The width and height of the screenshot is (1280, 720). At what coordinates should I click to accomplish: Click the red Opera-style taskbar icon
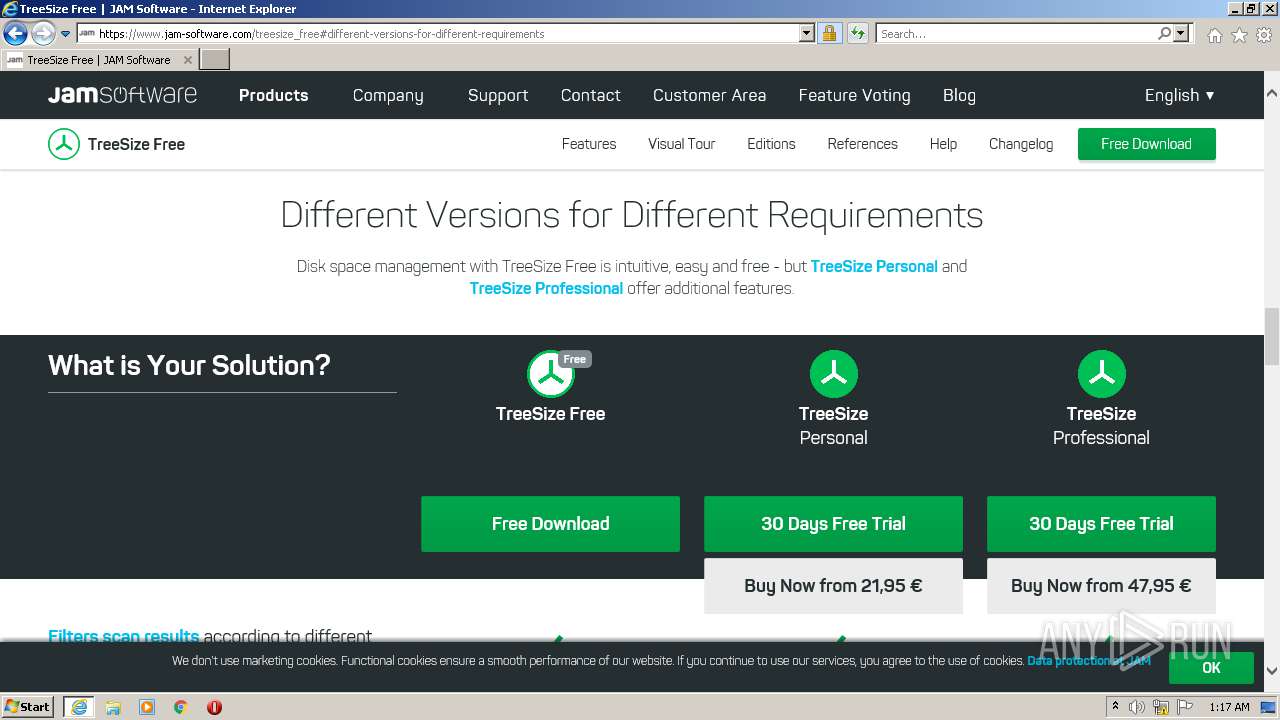[x=214, y=707]
